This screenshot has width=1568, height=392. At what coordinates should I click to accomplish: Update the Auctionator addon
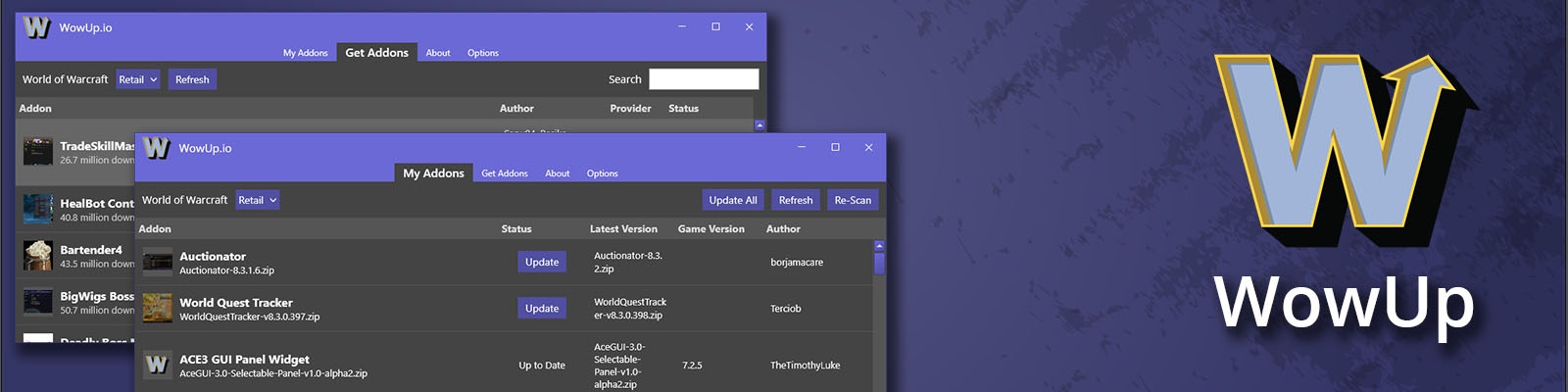(x=542, y=262)
